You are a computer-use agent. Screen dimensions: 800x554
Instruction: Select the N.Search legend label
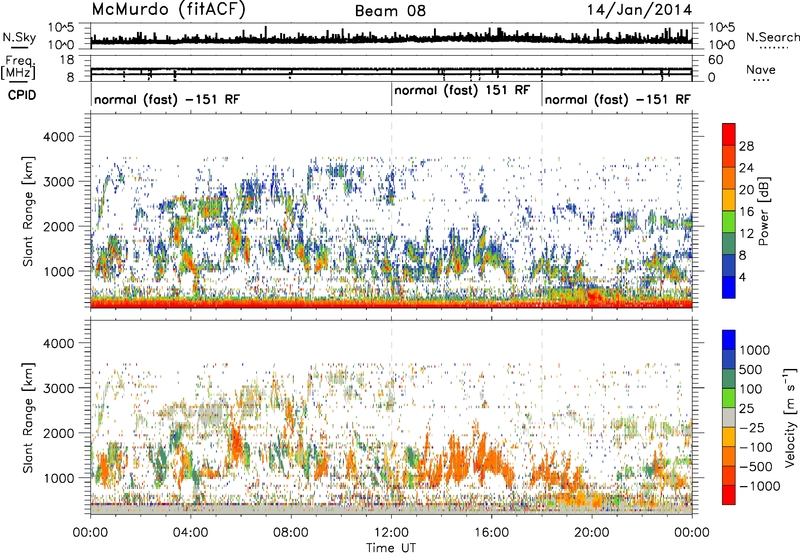pos(772,37)
